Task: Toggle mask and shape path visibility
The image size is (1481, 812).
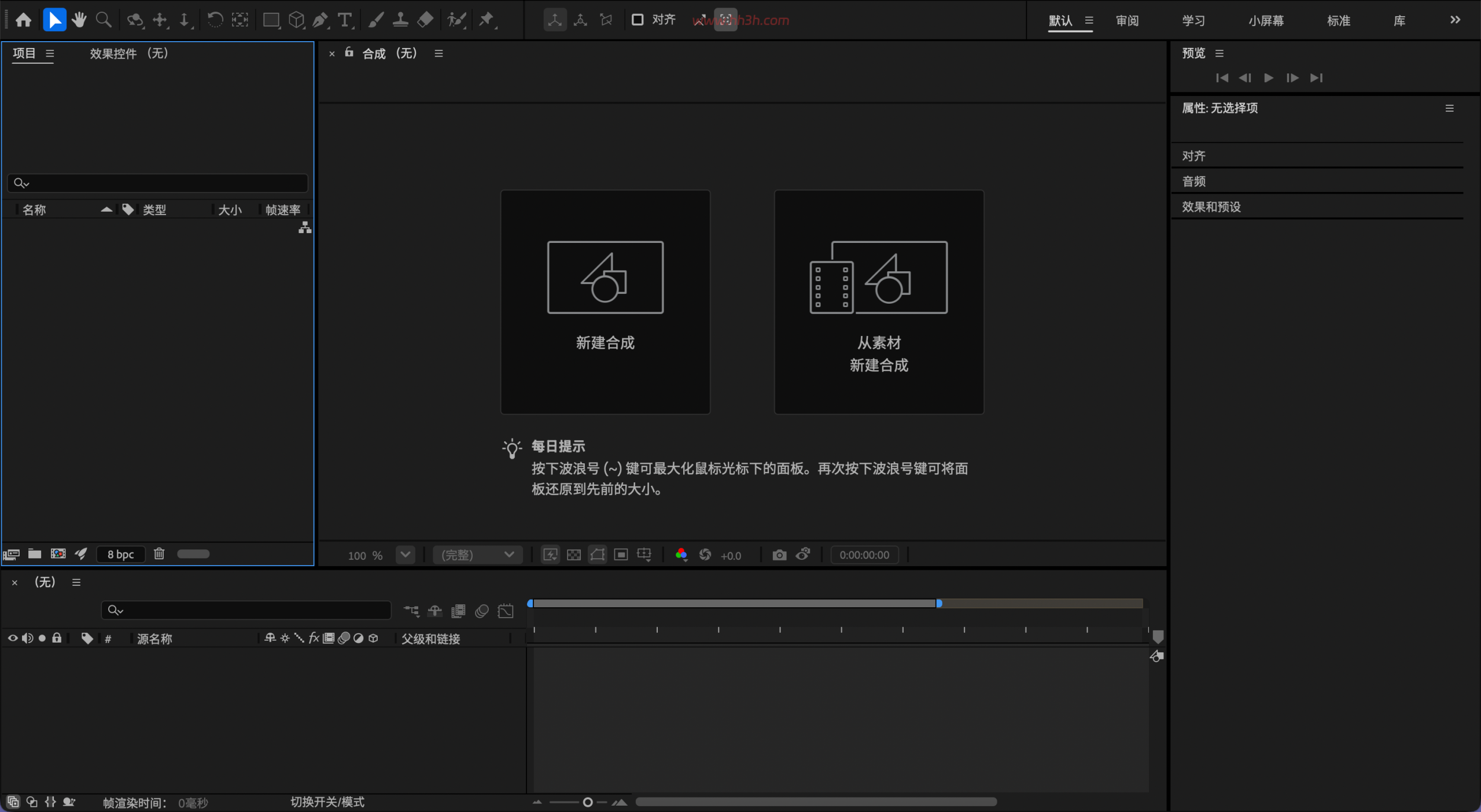Action: tap(598, 555)
